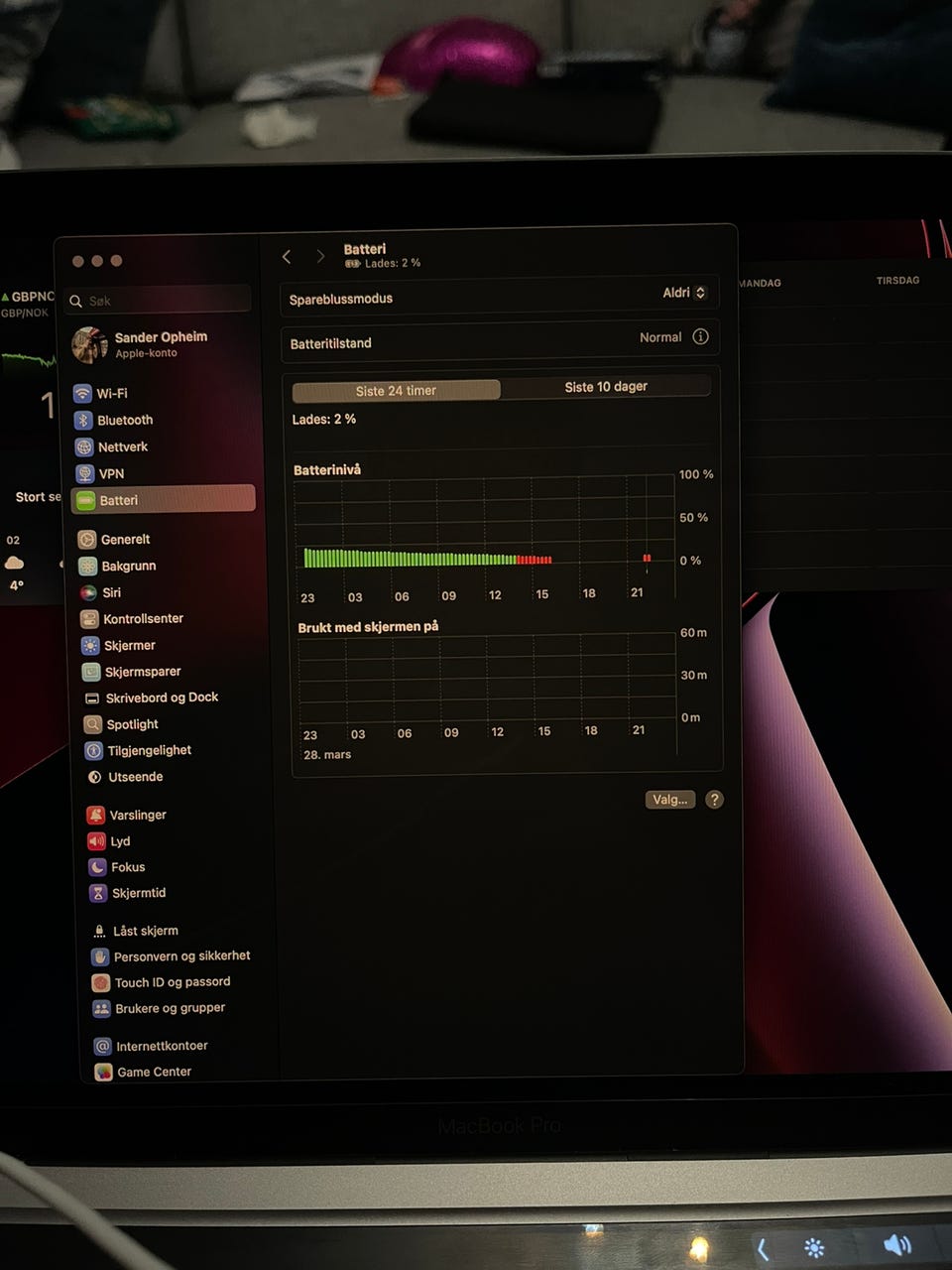This screenshot has width=952, height=1270.
Task: Open VPN icon in sidebar
Action: click(x=85, y=473)
